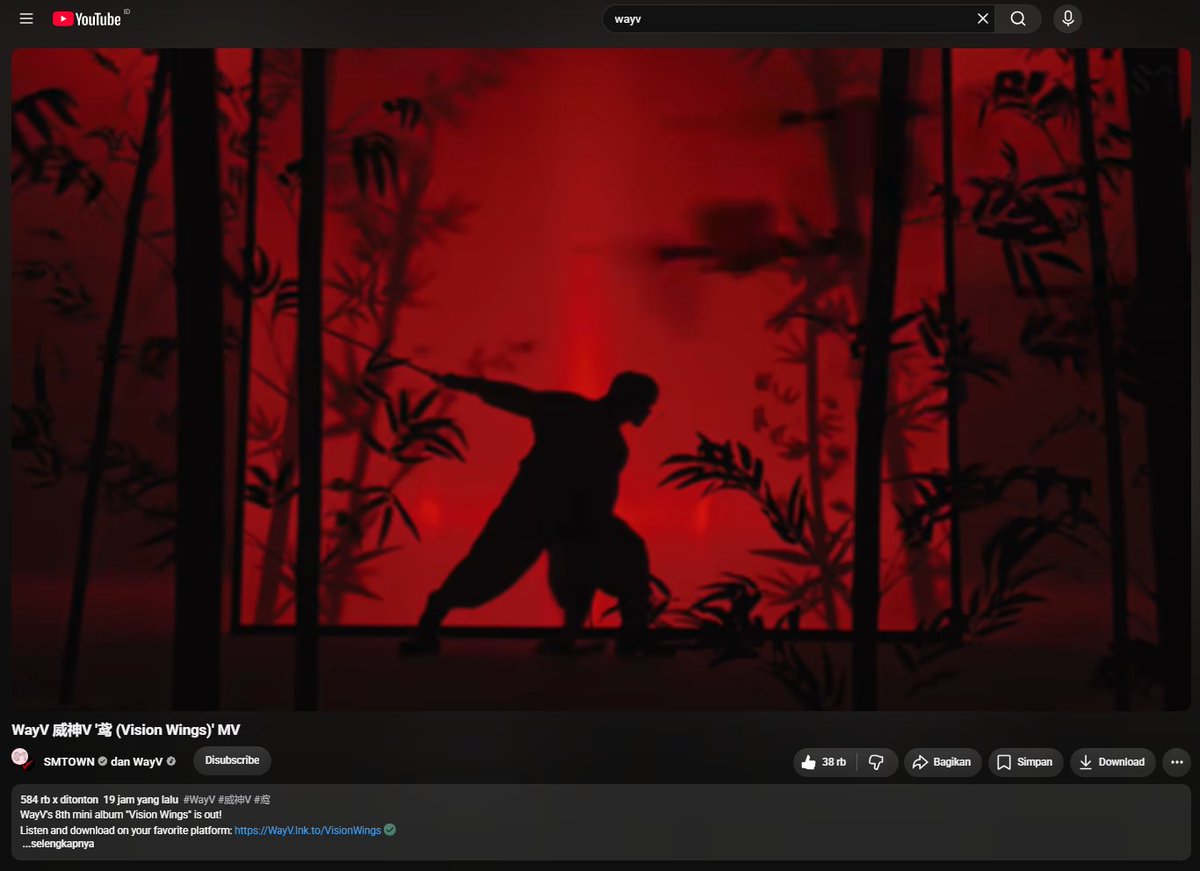This screenshot has height=871, width=1200.
Task: Open the #鸢 hashtag
Action: click(x=262, y=800)
